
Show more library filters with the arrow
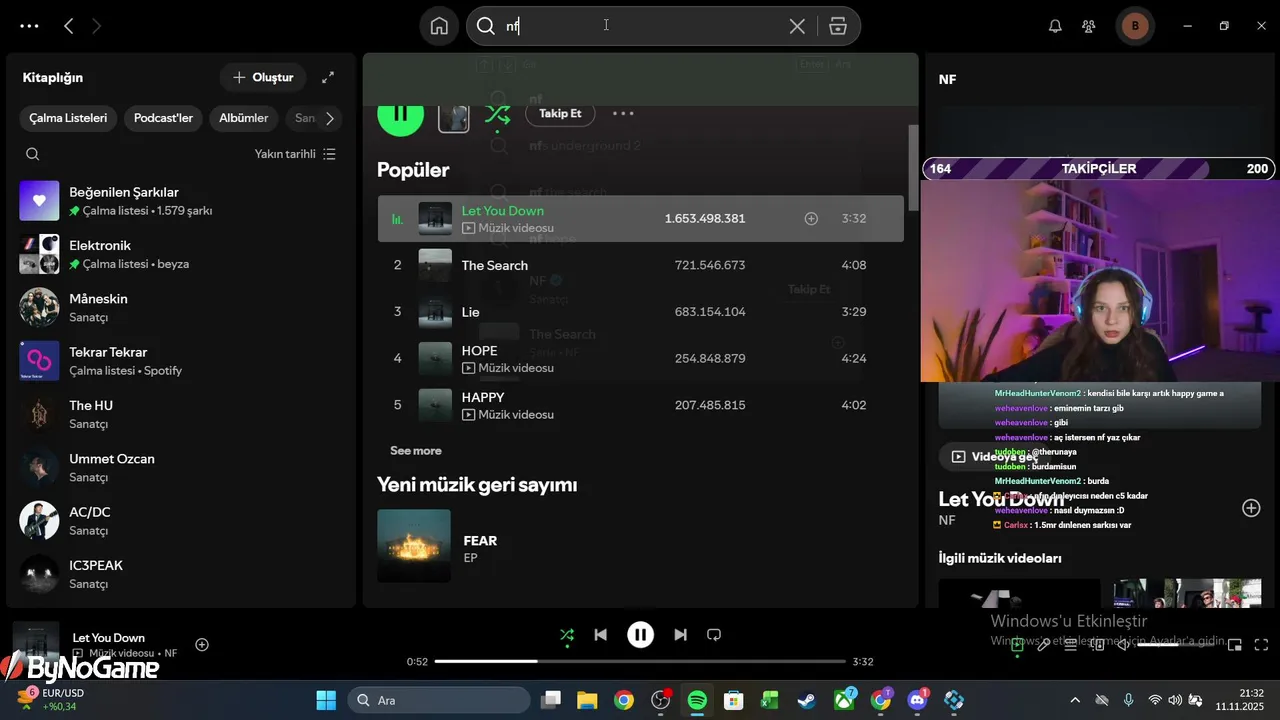(x=329, y=118)
